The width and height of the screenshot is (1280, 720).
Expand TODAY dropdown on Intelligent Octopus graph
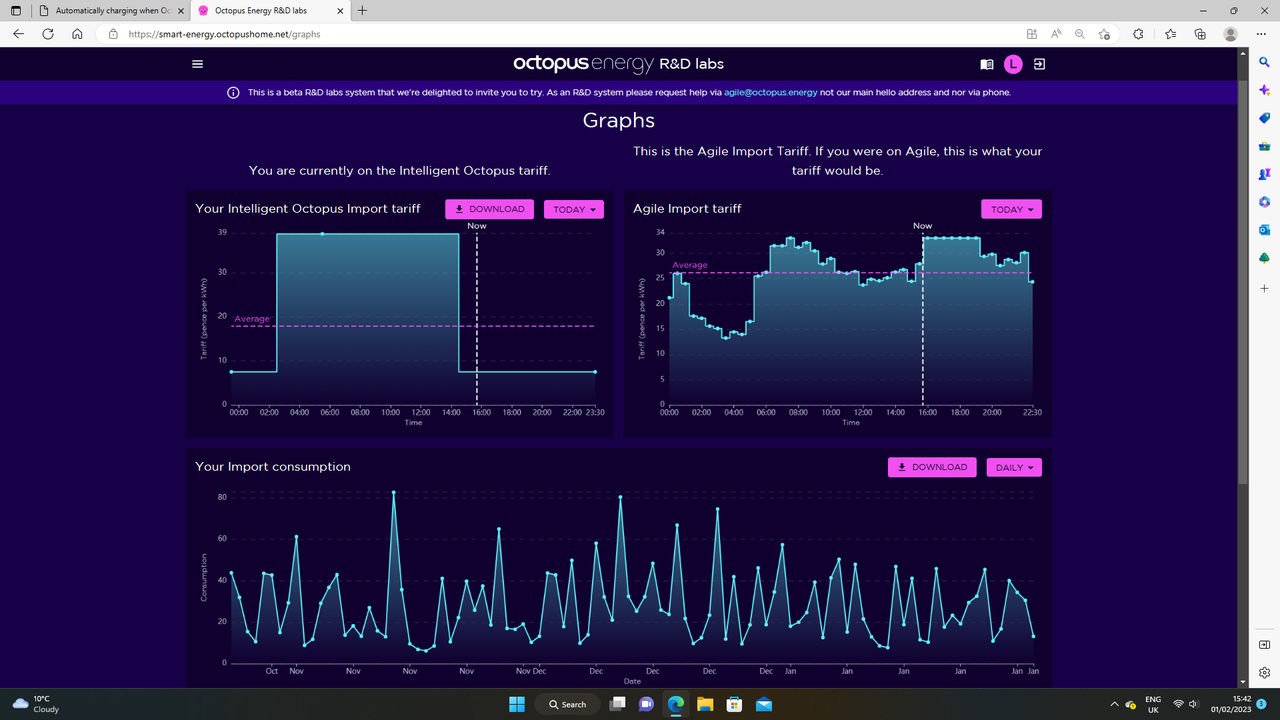click(574, 209)
